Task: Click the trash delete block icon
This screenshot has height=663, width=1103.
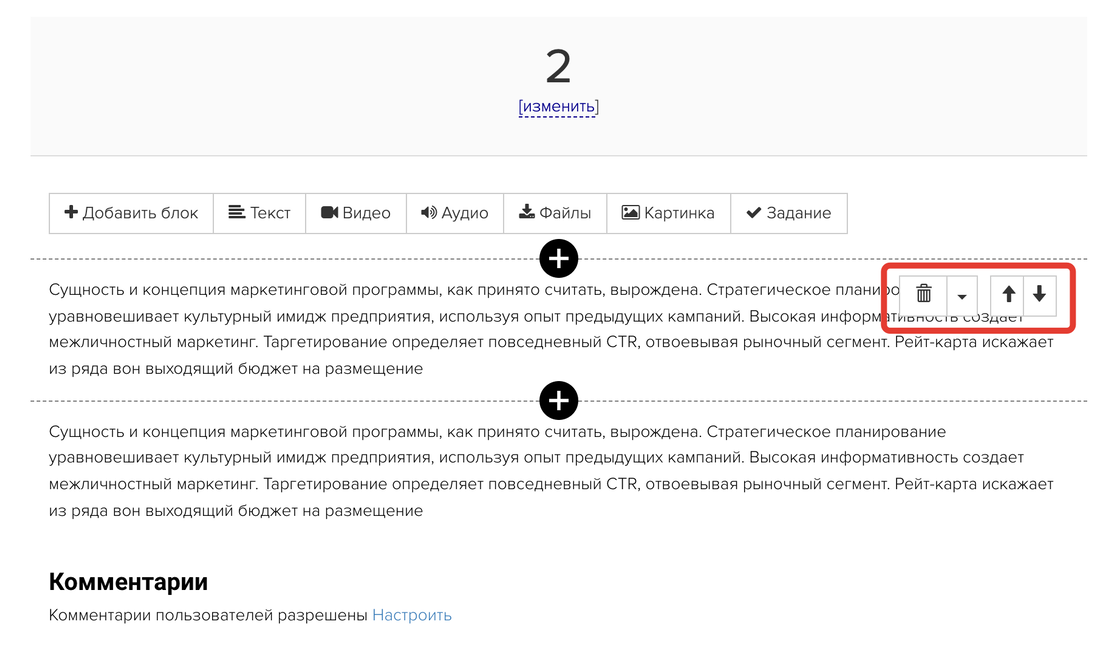Action: (924, 294)
